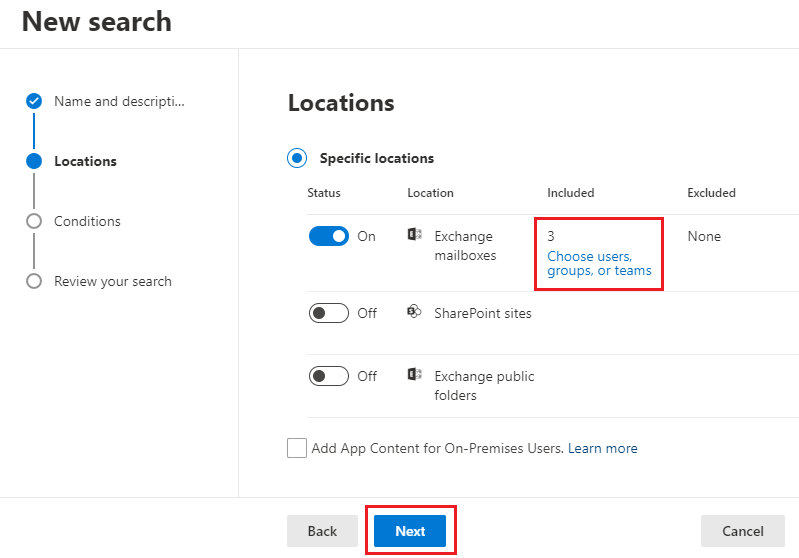Select the Specific locations radio button
The height and width of the screenshot is (558, 799).
click(297, 158)
